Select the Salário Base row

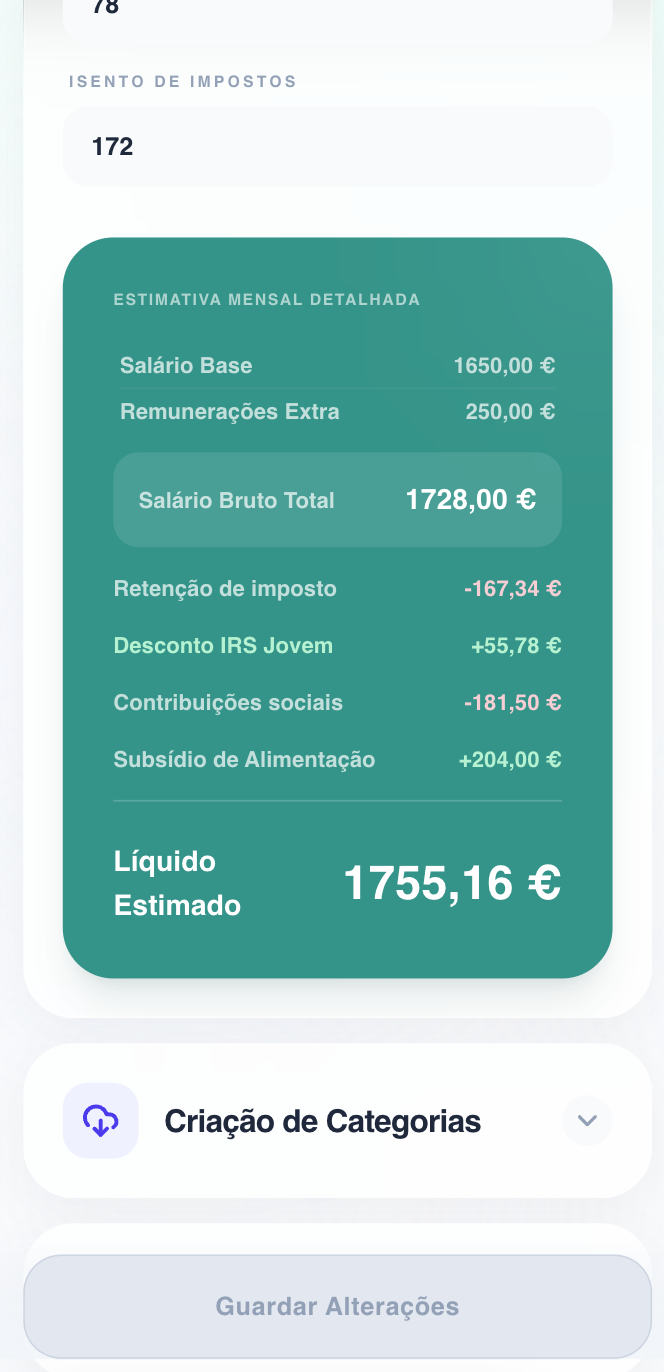337,365
